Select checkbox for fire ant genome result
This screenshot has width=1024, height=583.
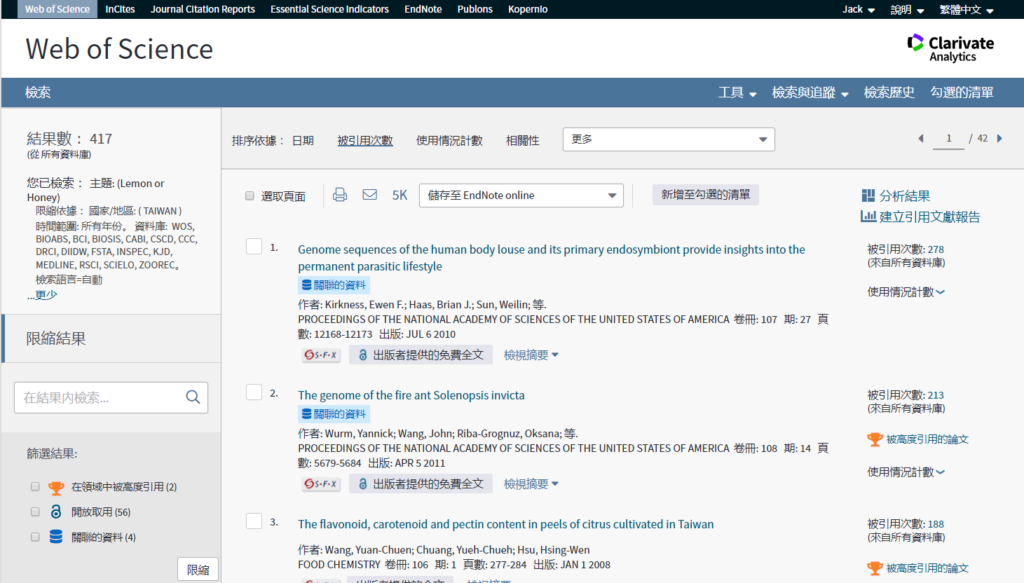(x=254, y=392)
